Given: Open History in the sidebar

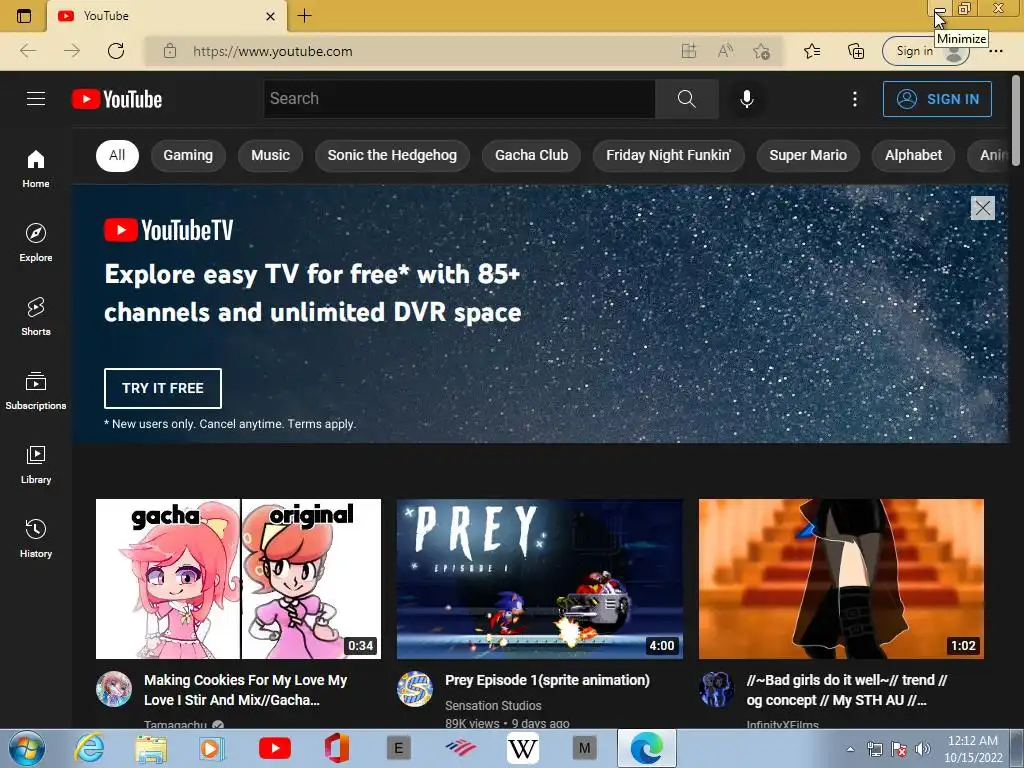Looking at the screenshot, I should coord(36,538).
